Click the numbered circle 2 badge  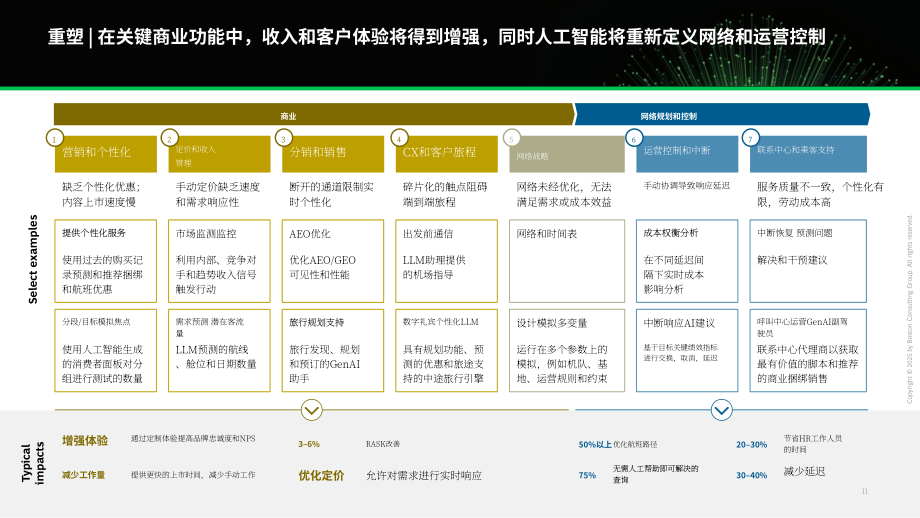click(x=170, y=139)
